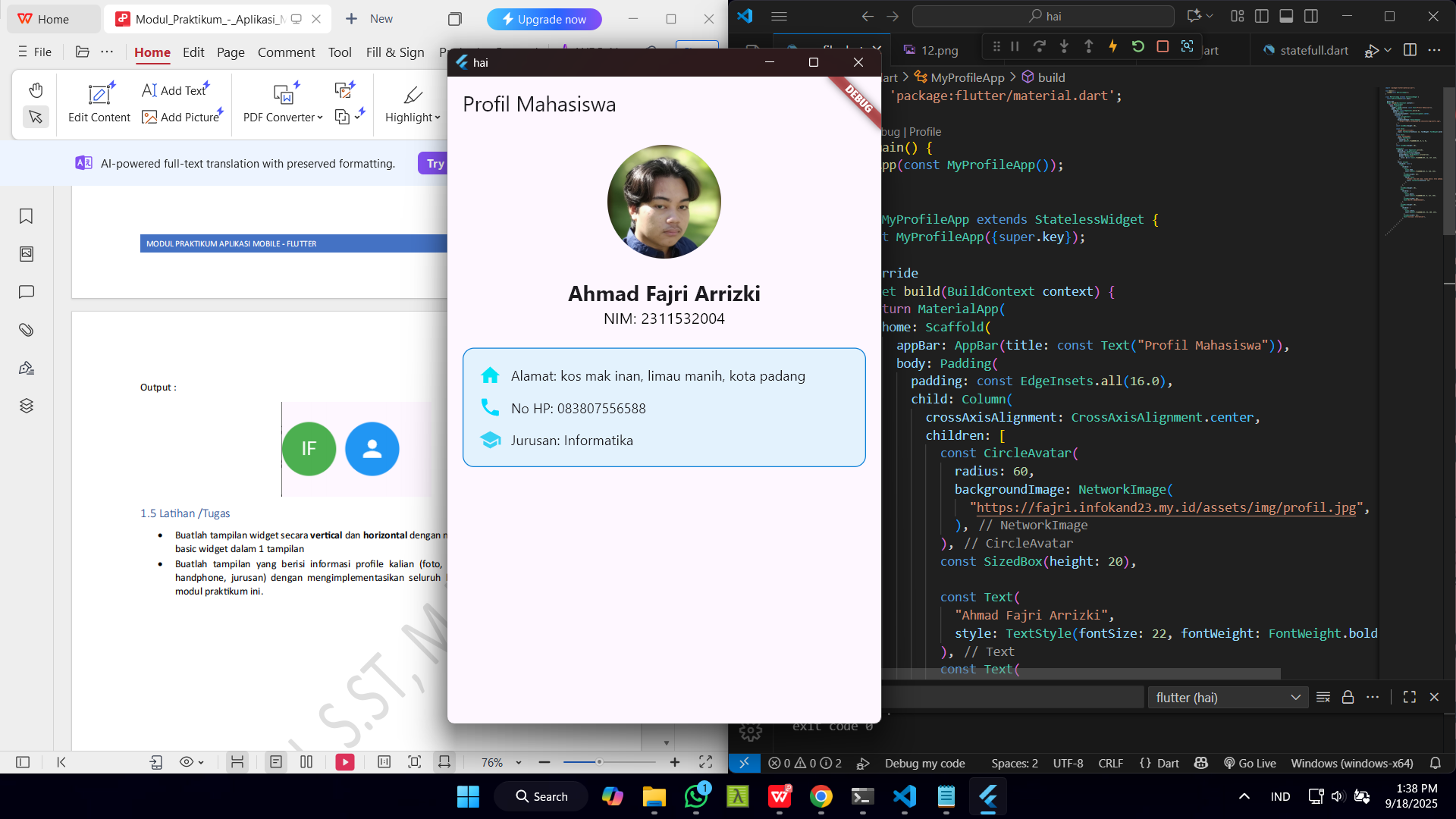Image resolution: width=1456 pixels, height=819 pixels.
Task: Toggle fit width in PDF status bar
Action: coord(444,762)
